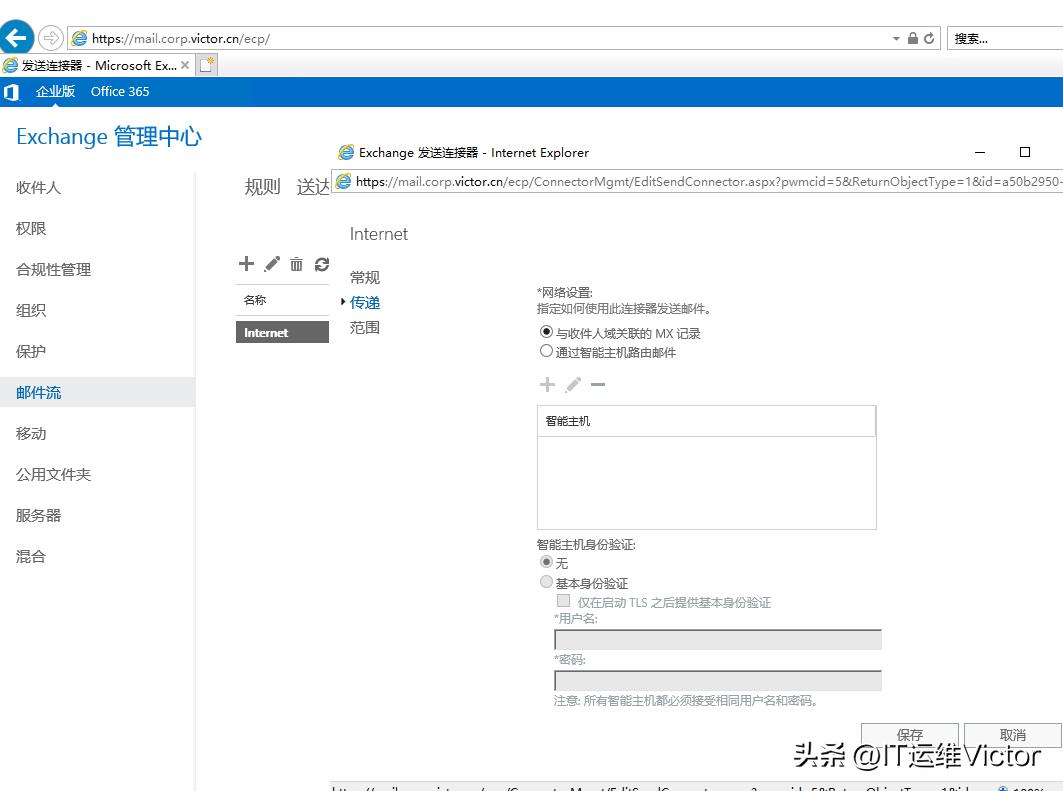Screen dimensions: 1063x791
Task: Choose 通过智能主机路由邮件 option
Action: click(x=546, y=351)
